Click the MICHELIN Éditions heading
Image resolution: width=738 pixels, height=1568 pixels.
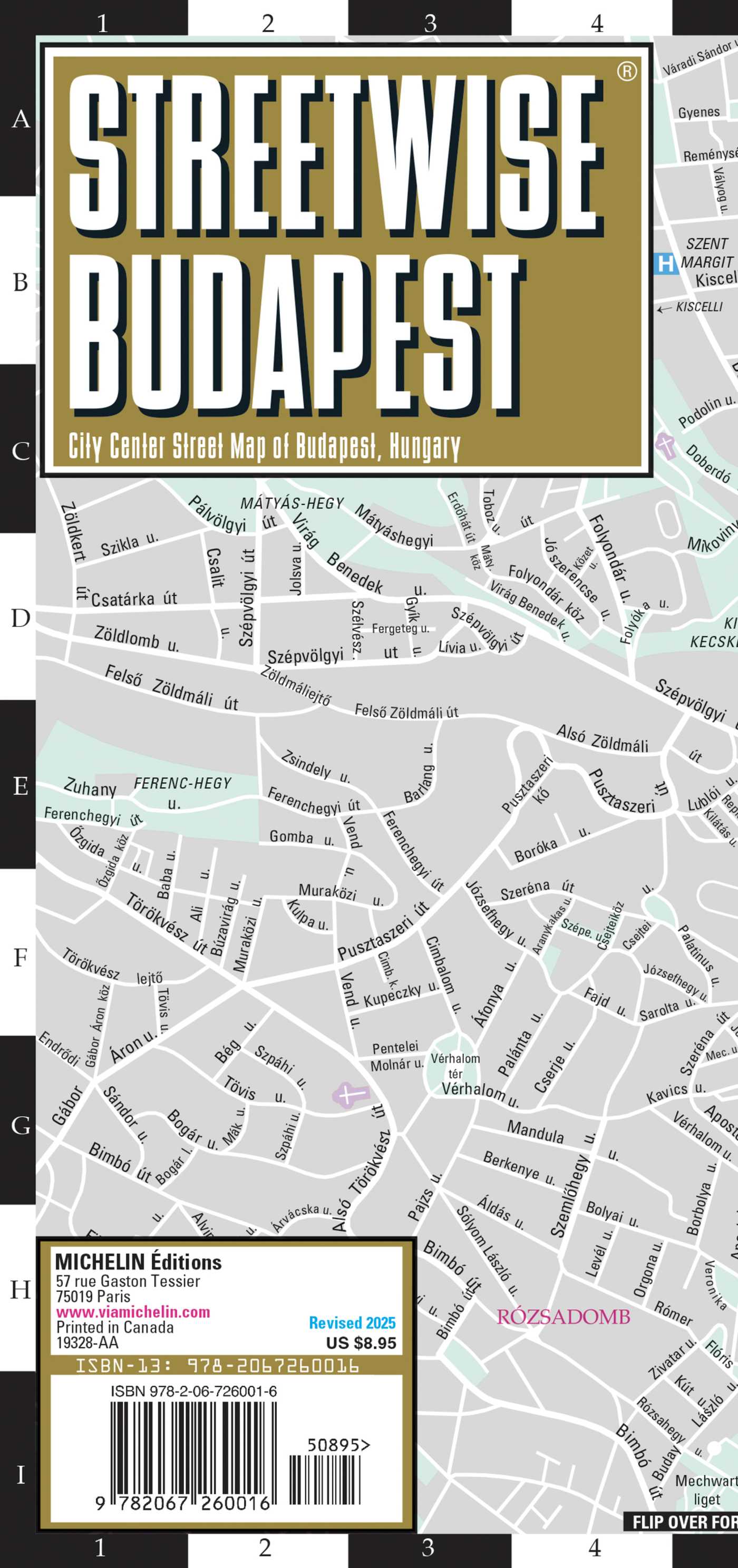point(138,1262)
